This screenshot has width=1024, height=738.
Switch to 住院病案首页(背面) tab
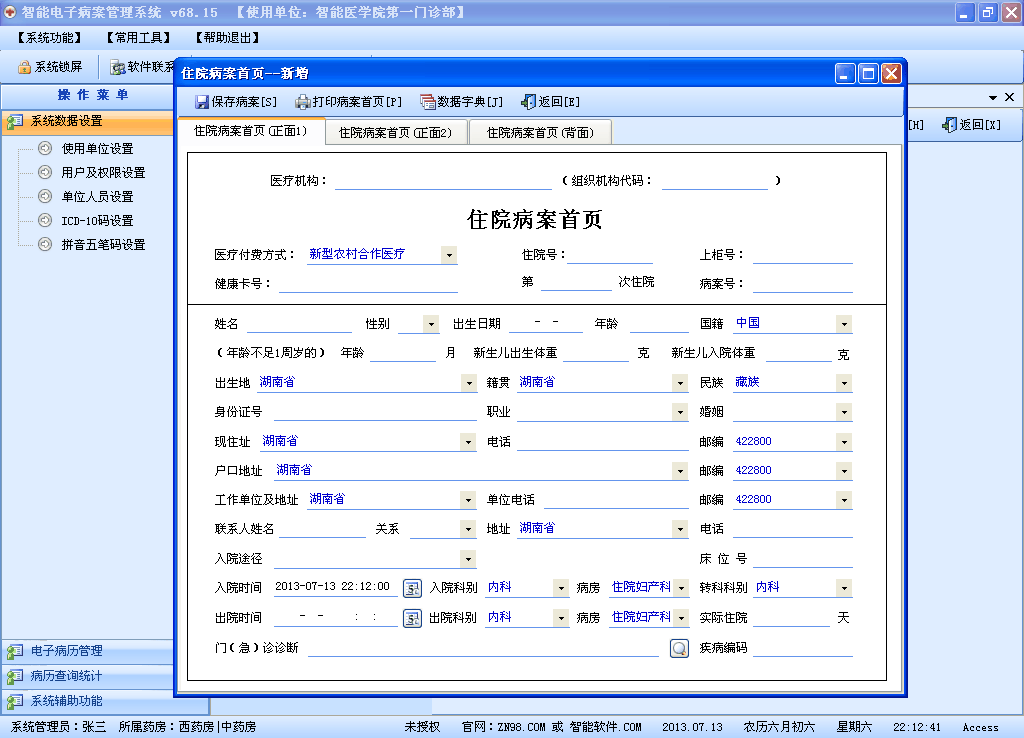point(541,133)
